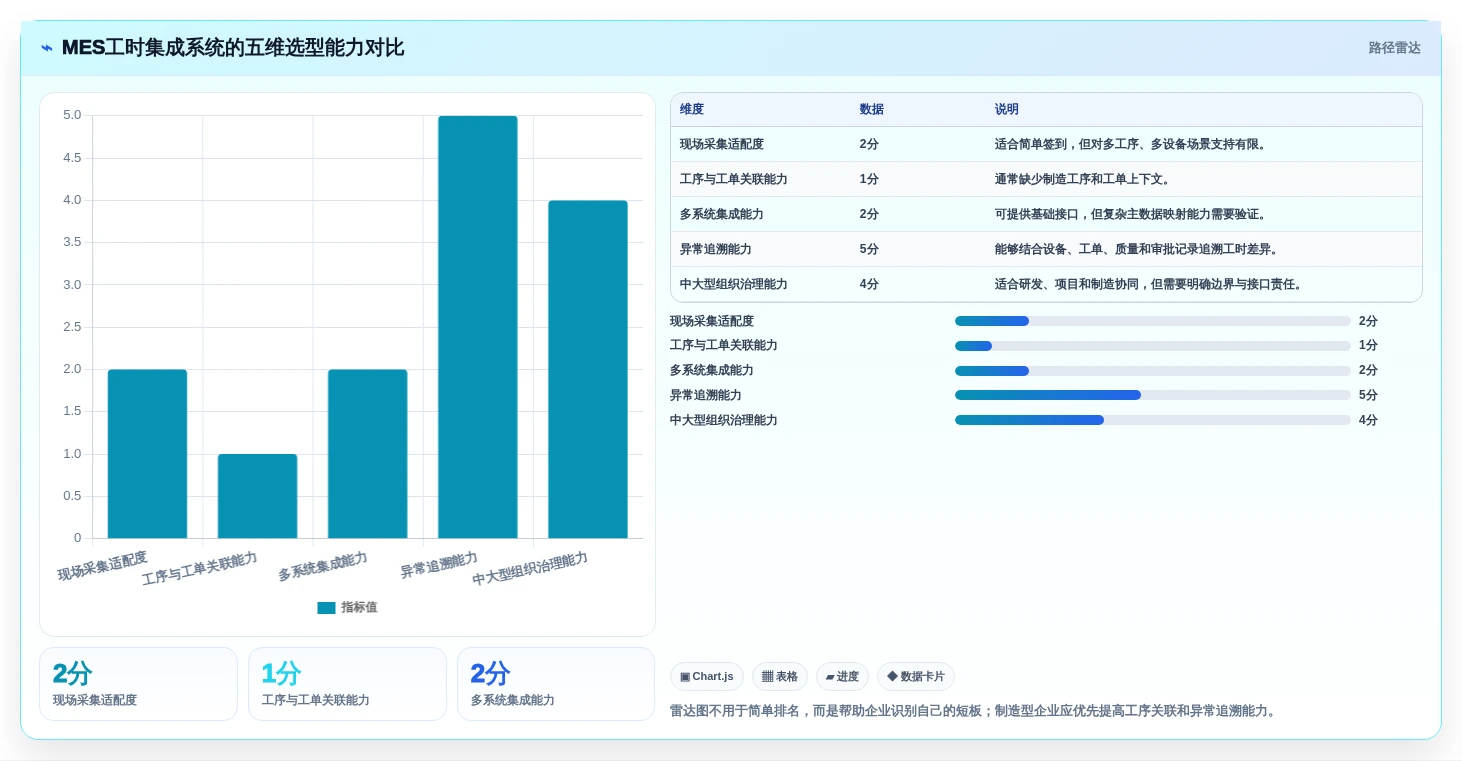The width and height of the screenshot is (1462, 761).
Task: Click the 现场采集适配度 progress bar
Action: (x=1152, y=321)
